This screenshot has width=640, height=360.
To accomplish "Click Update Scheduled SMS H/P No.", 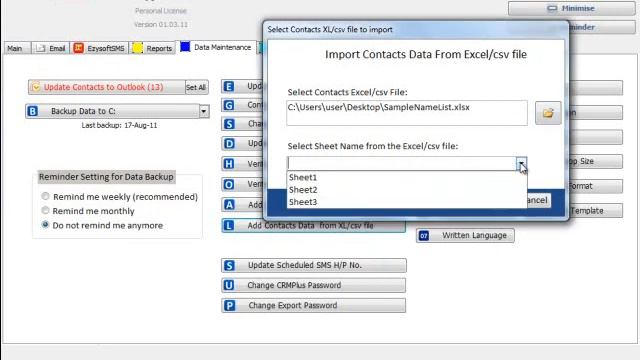I will (313, 265).
